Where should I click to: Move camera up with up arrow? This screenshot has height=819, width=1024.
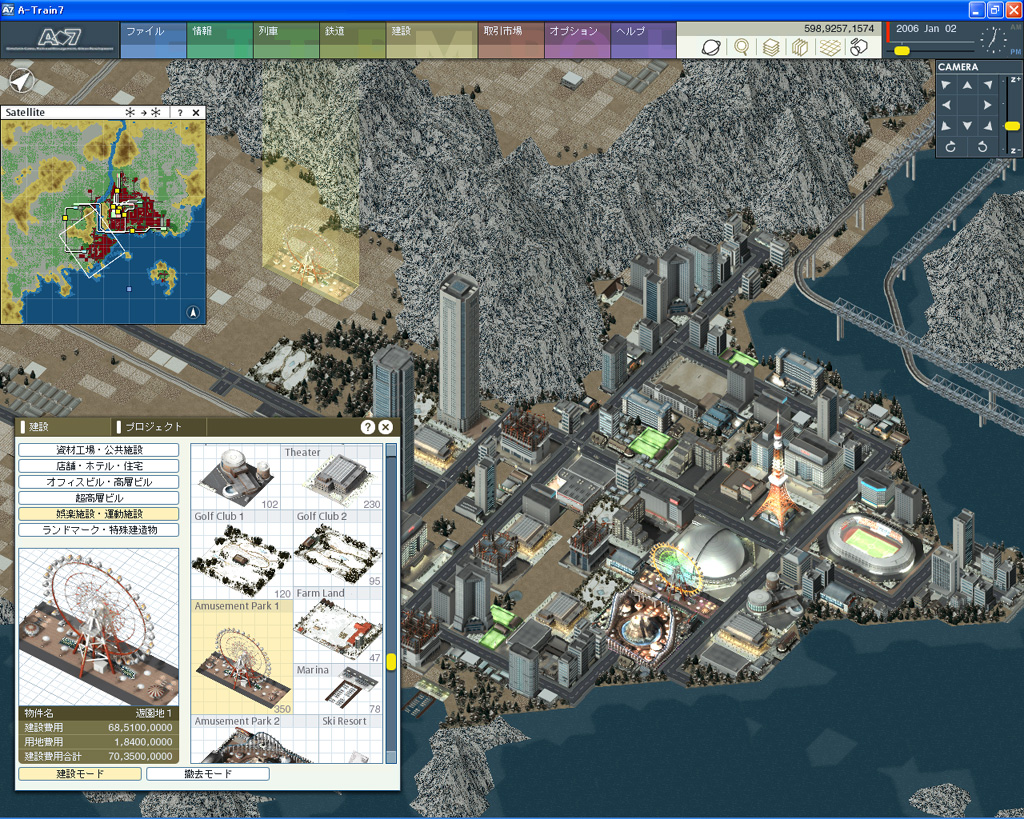(967, 85)
